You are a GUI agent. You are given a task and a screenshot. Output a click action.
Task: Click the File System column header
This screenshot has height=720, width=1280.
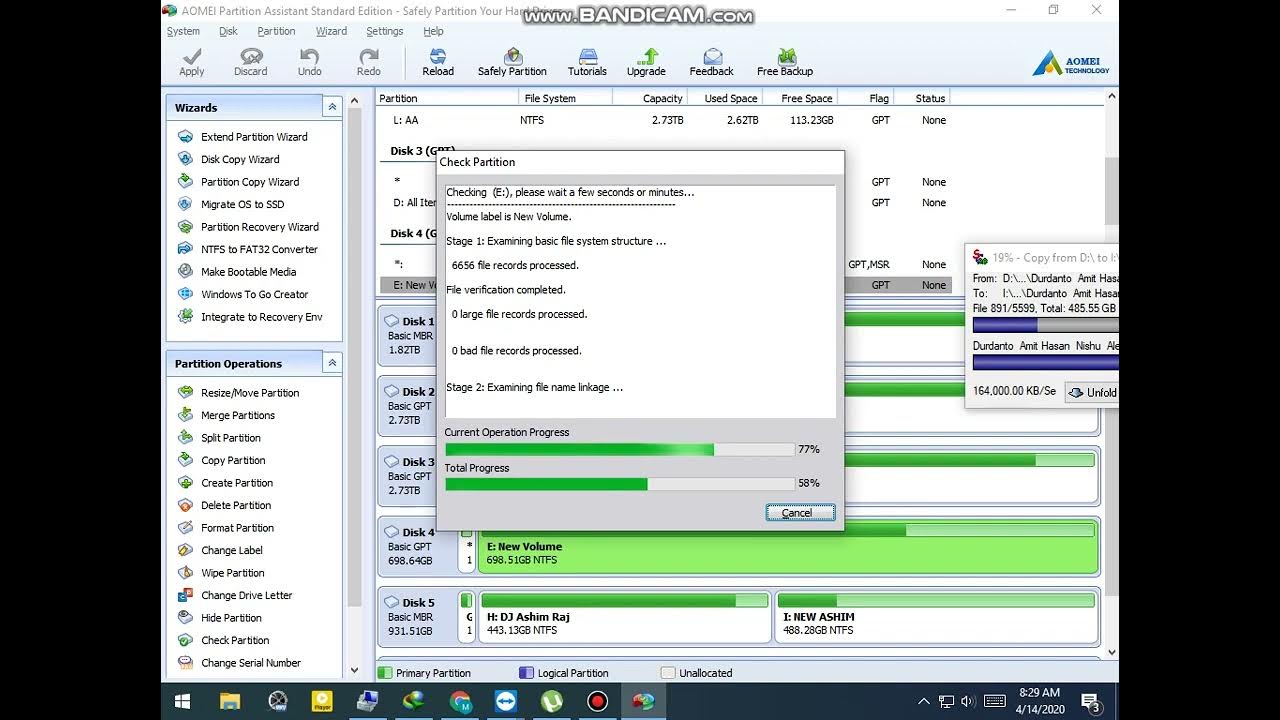[x=565, y=98]
